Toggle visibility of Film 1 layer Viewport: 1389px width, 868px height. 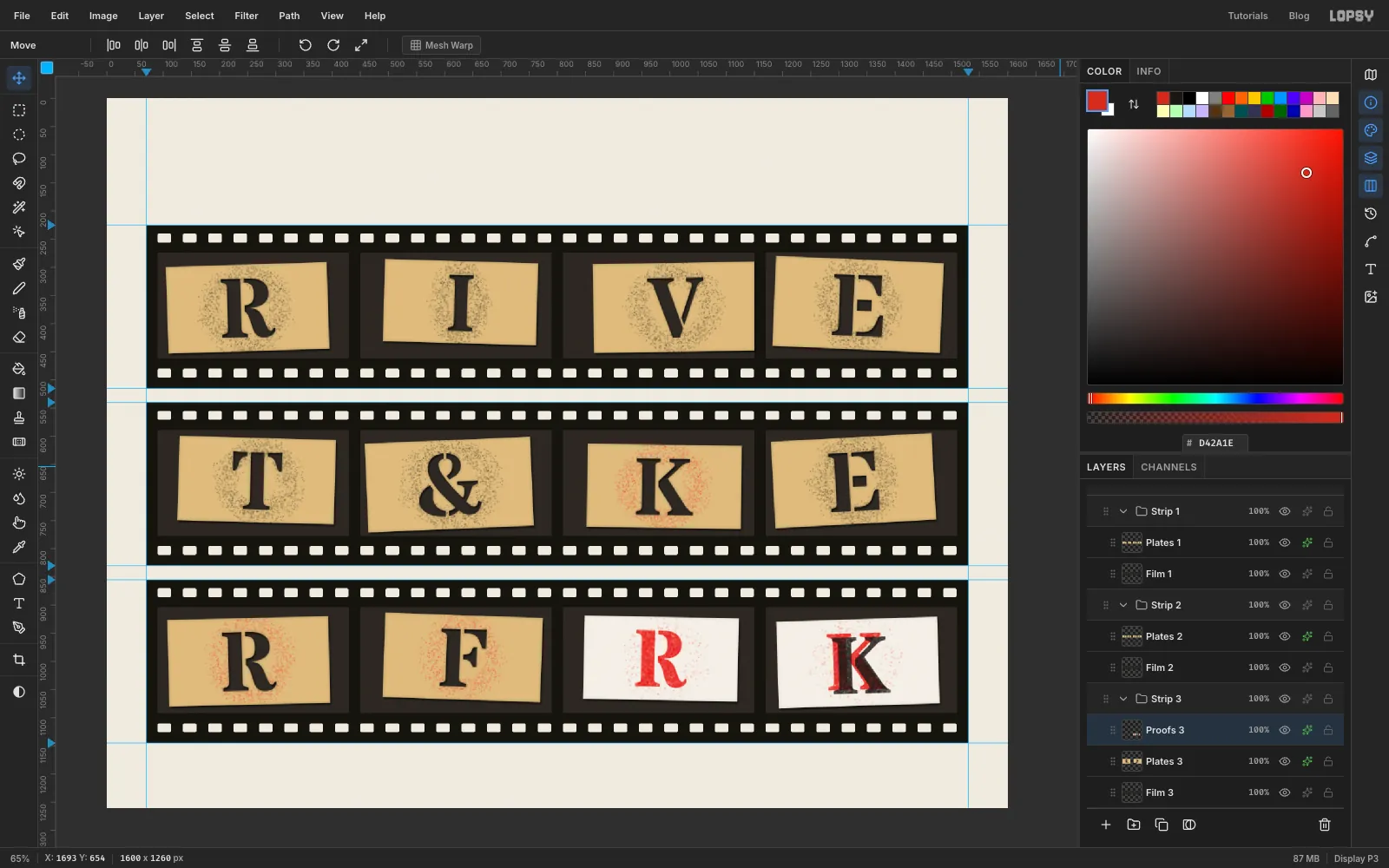click(1285, 574)
